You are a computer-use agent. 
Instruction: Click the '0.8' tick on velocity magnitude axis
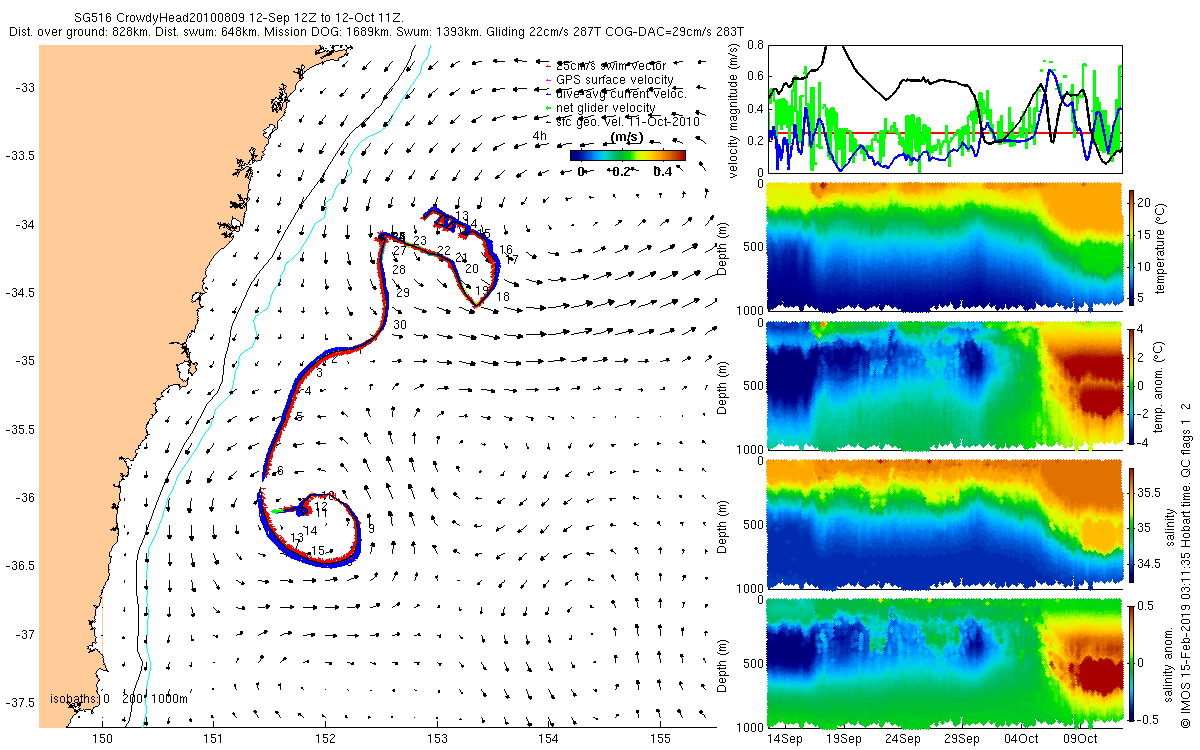click(x=754, y=46)
